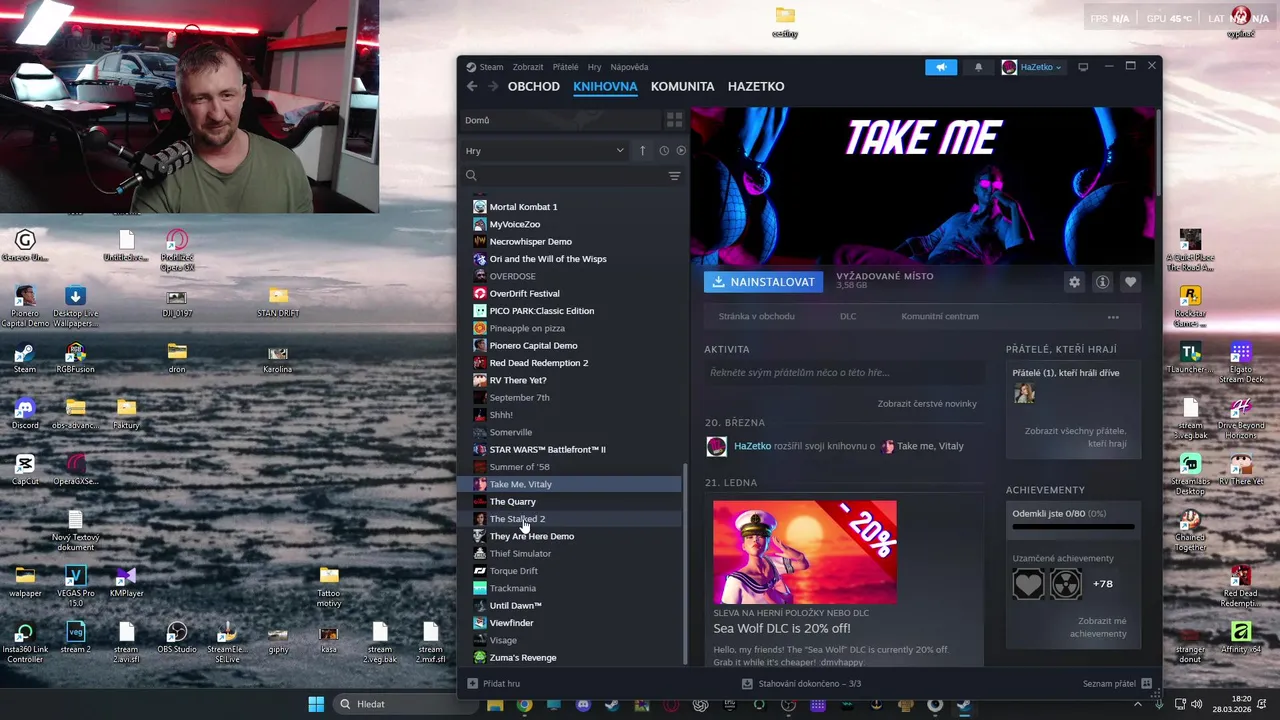Screen dimensions: 1280x720
Task: Click the library search magnifier icon
Action: (471, 176)
